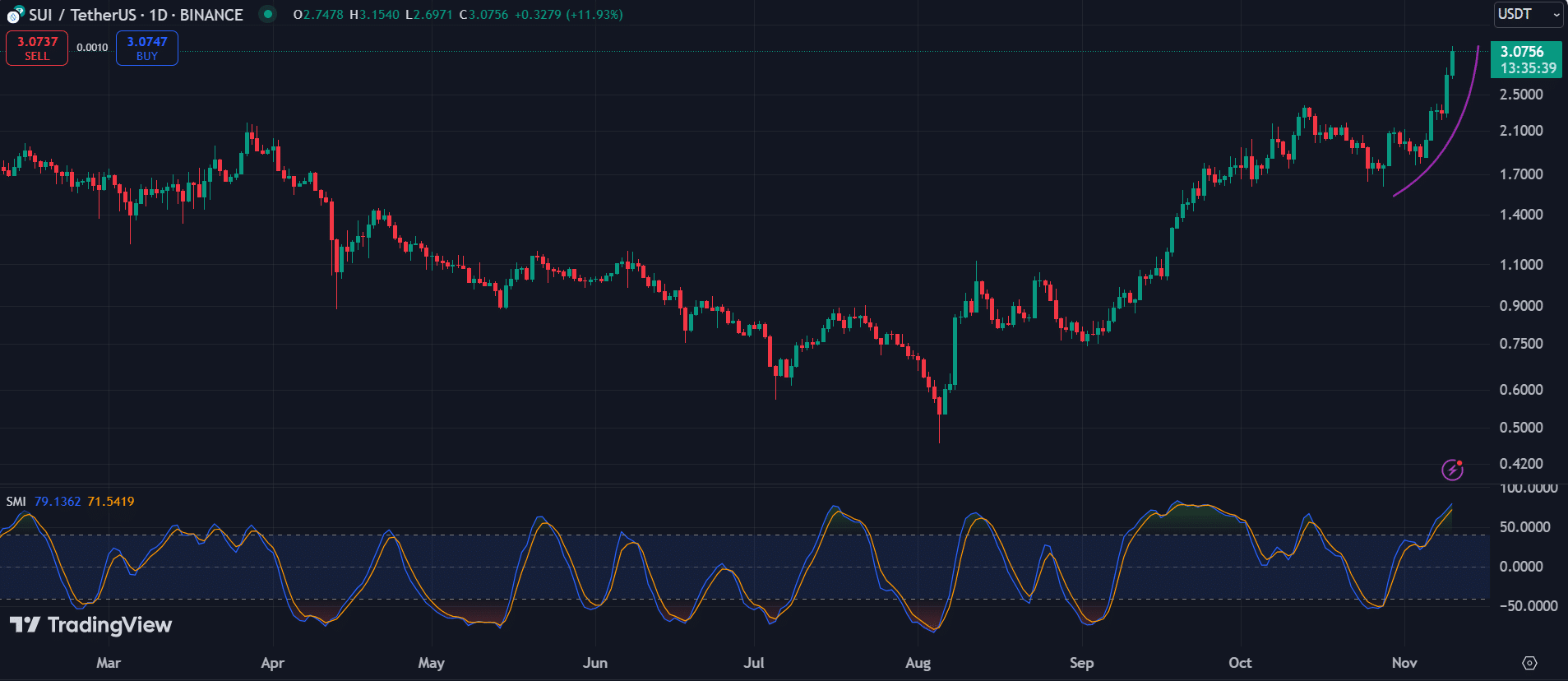Click the Aug label on time axis
The height and width of the screenshot is (681, 1568).
coord(918,663)
